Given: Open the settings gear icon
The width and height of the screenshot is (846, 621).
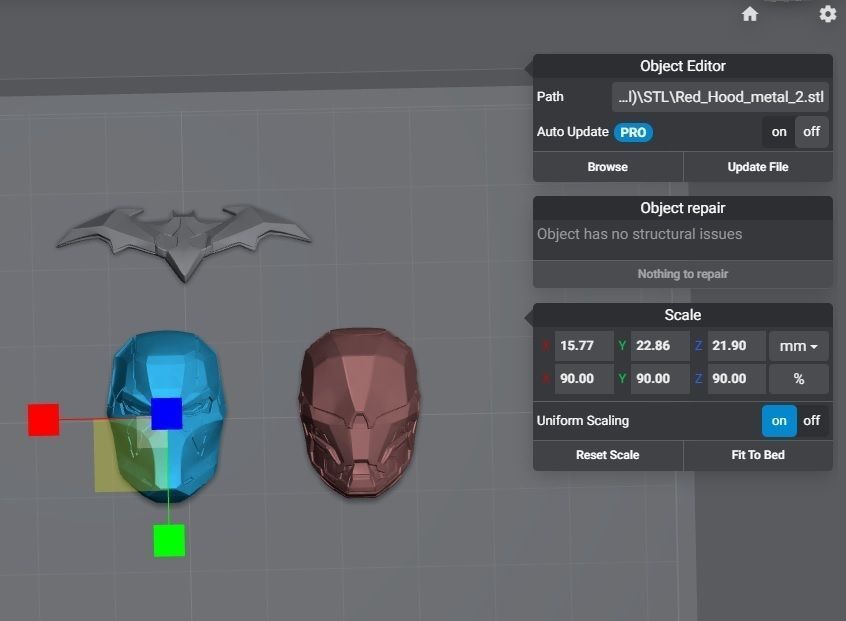Looking at the screenshot, I should click(827, 14).
